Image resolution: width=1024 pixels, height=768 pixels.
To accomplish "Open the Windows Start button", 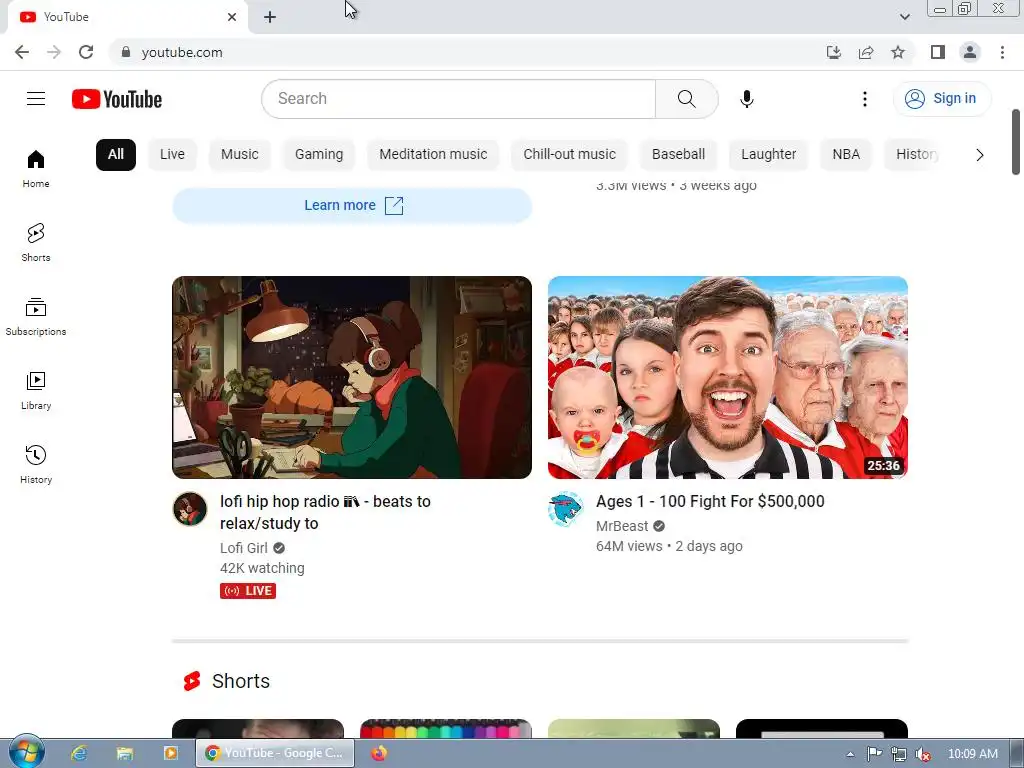I will click(x=26, y=752).
